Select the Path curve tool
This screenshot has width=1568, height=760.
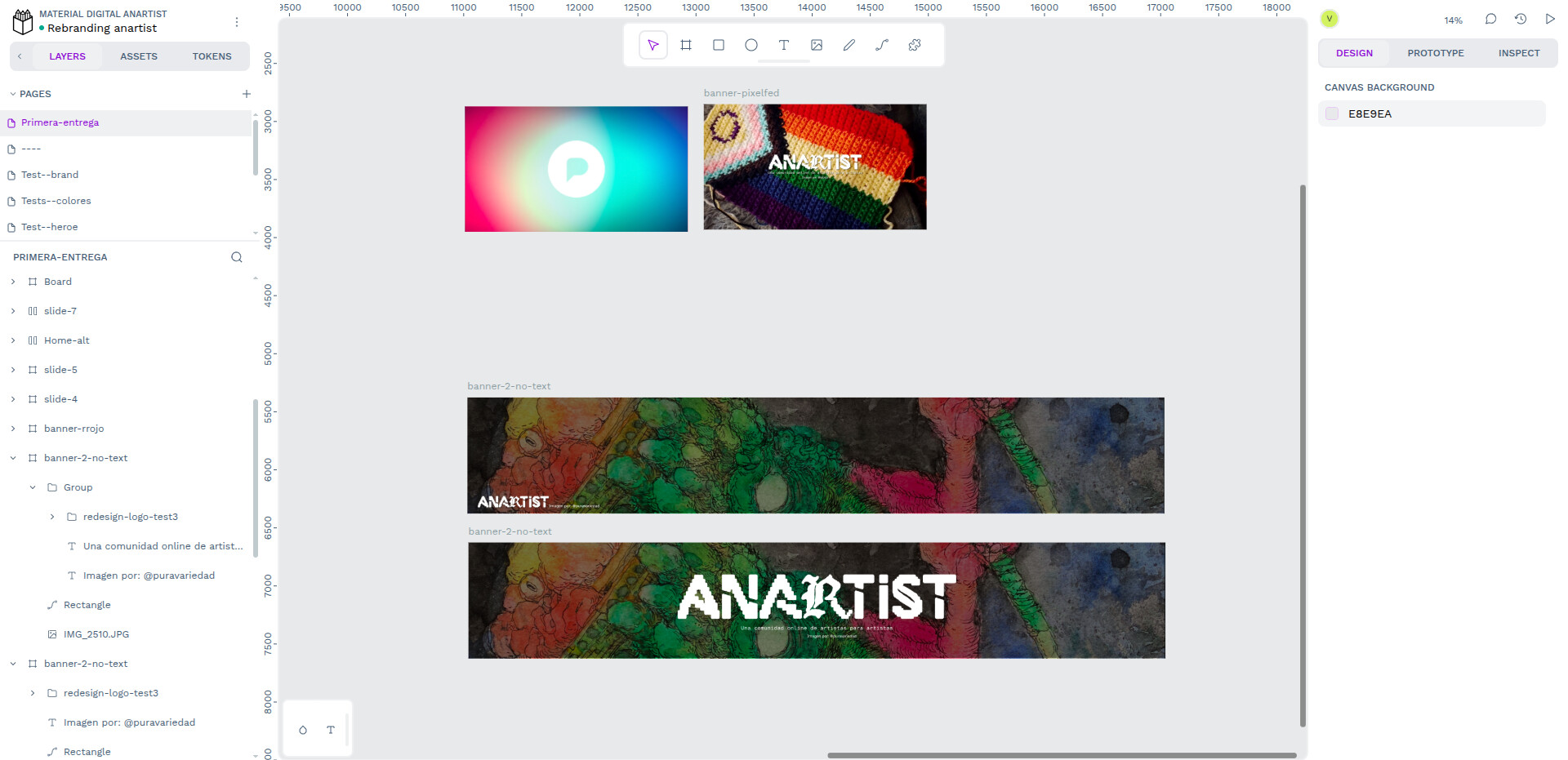pos(882,45)
